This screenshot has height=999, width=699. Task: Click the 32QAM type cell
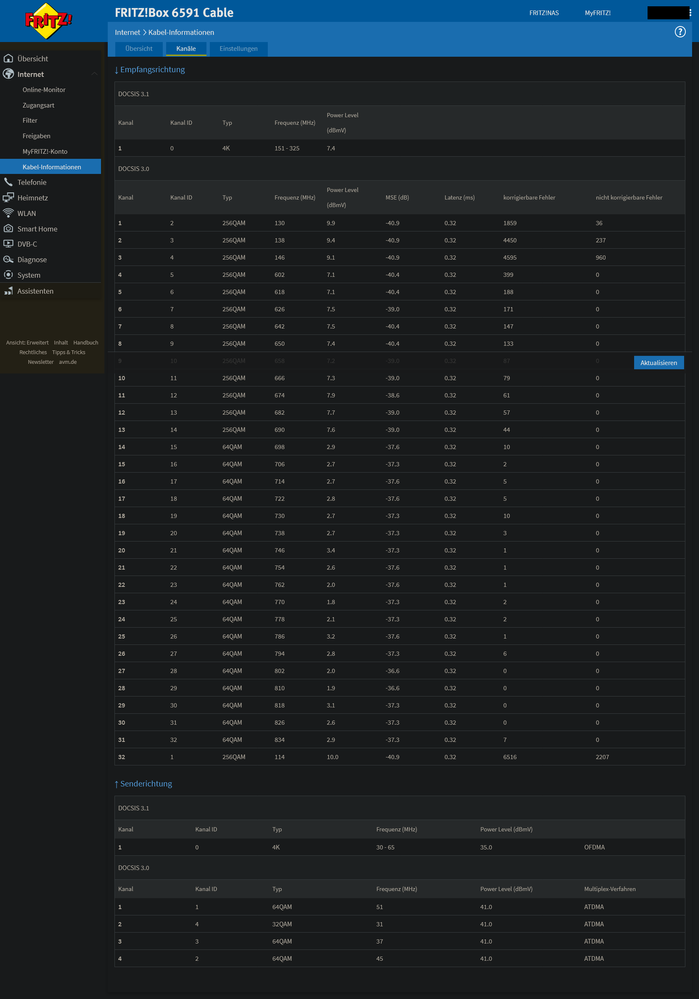[282, 924]
